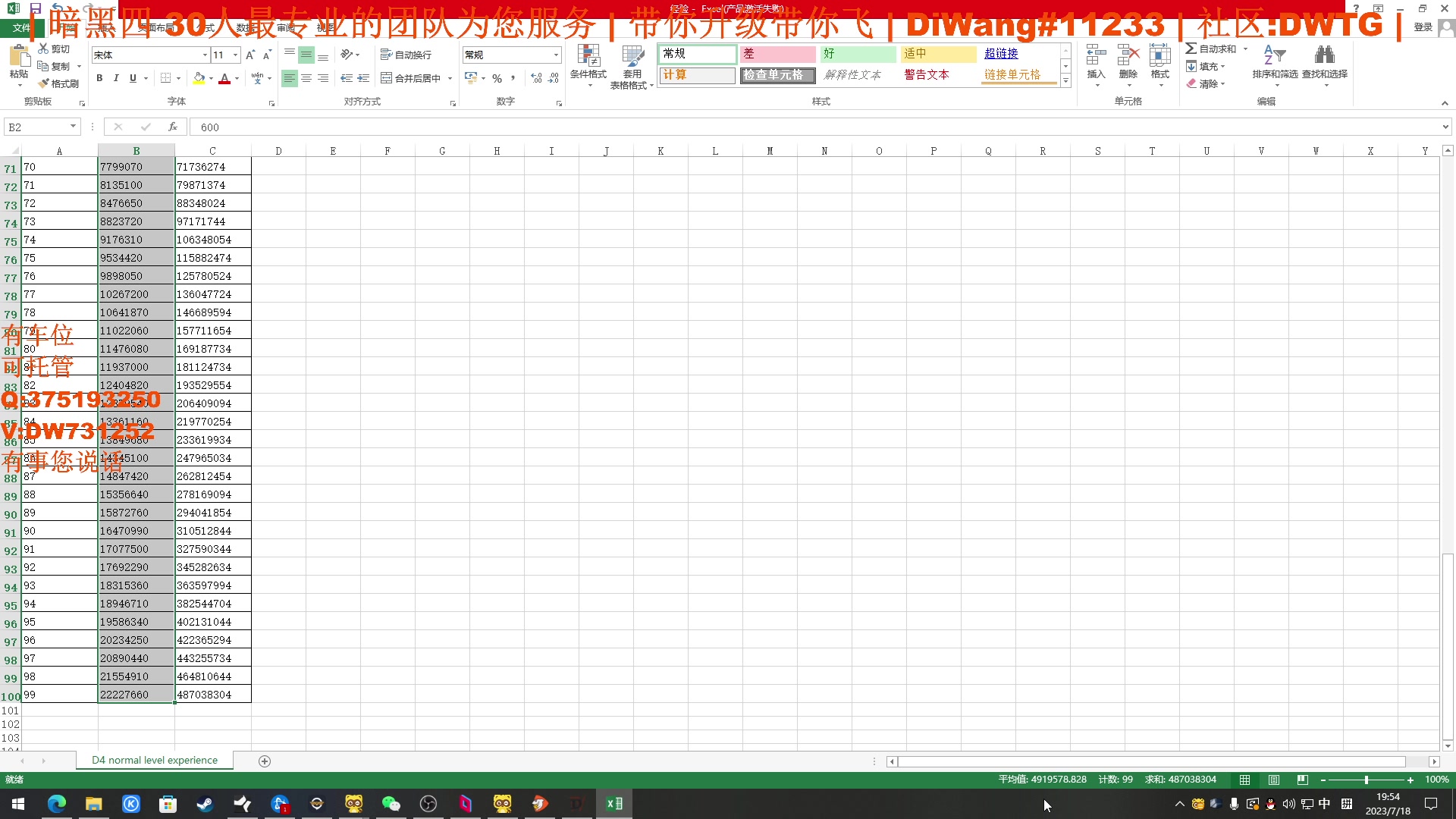Image resolution: width=1456 pixels, height=819 pixels.
Task: Toggle italic formatting
Action: coord(116,78)
